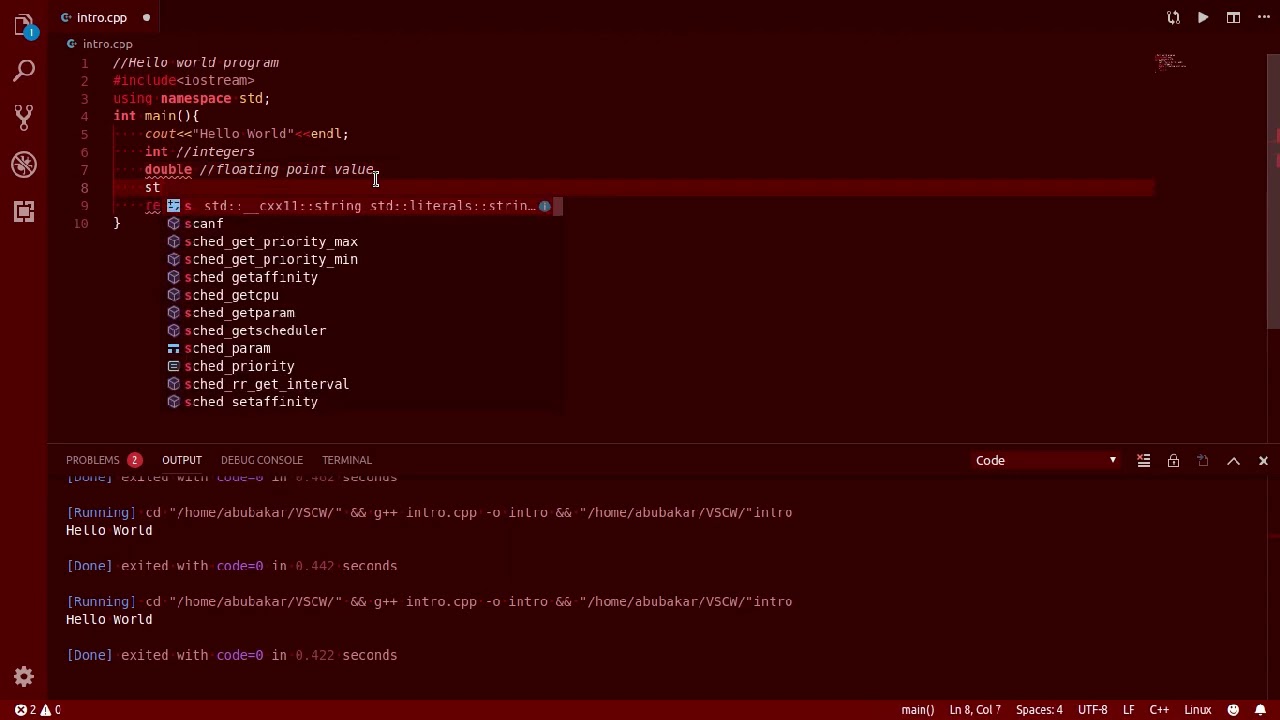Choose sched_get_priority_min suggestion
This screenshot has width=1280, height=720.
coord(364,260)
